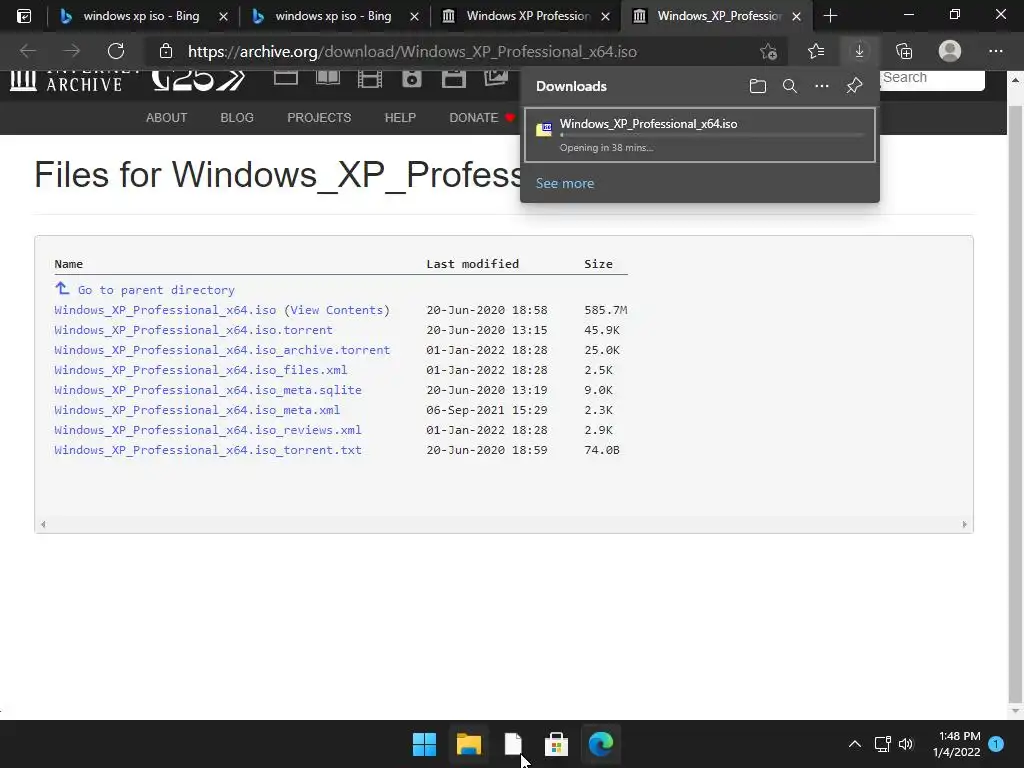Open Windows_XP_Professional_x64.iso.torrent link
The height and width of the screenshot is (768, 1024).
[193, 330]
